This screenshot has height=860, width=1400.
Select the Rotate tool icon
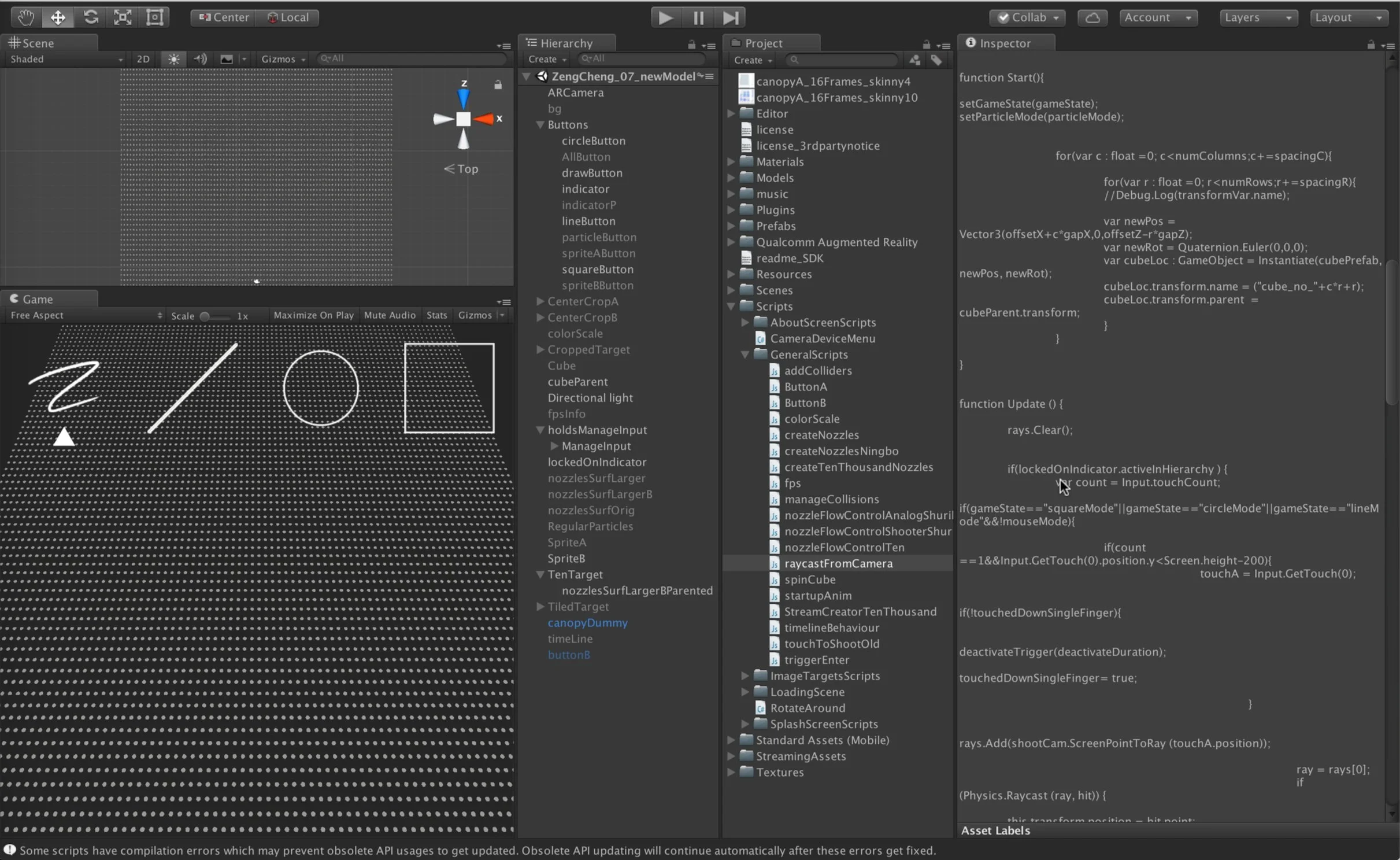[91, 17]
